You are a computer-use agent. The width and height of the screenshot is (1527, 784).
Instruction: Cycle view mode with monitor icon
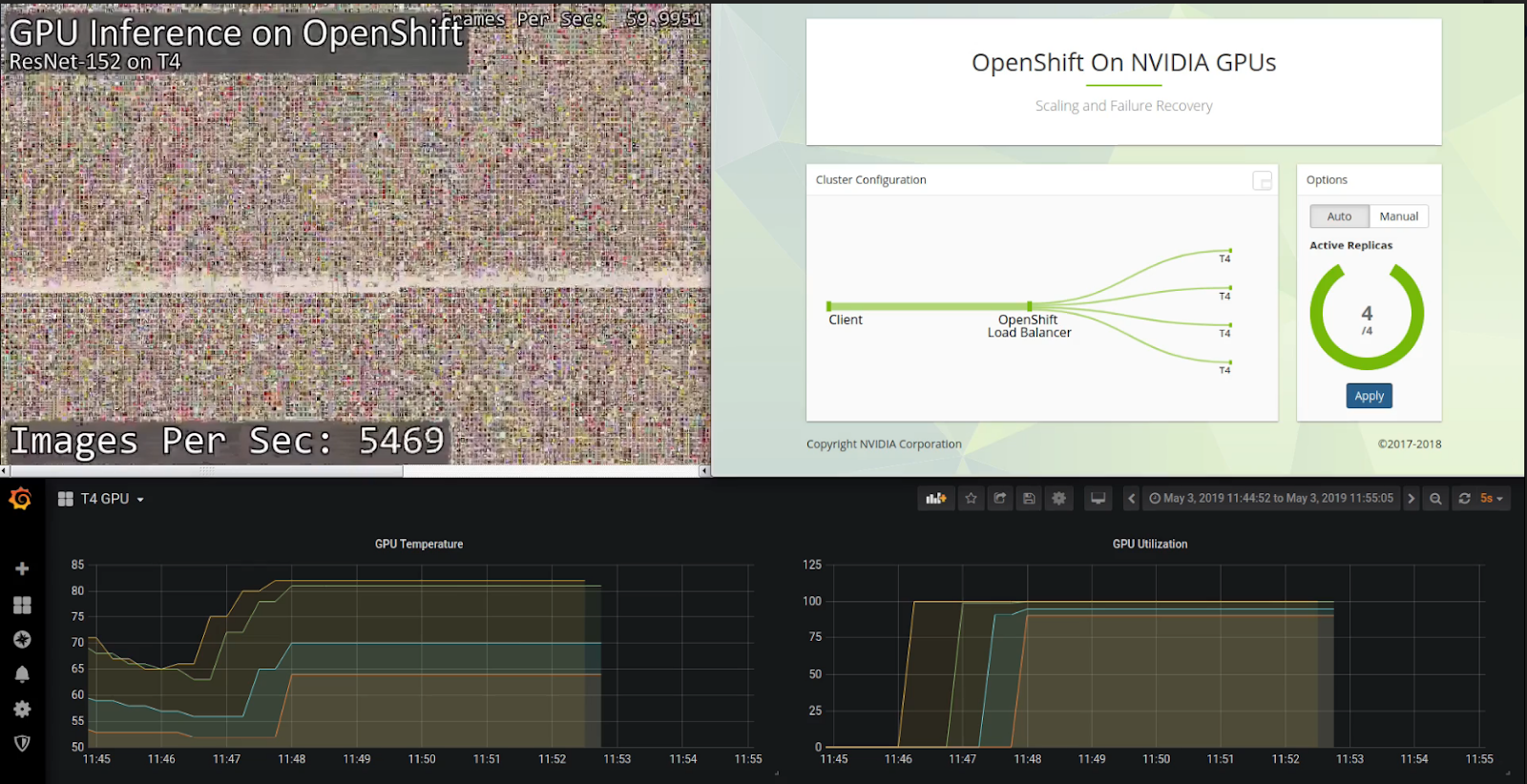click(x=1098, y=498)
